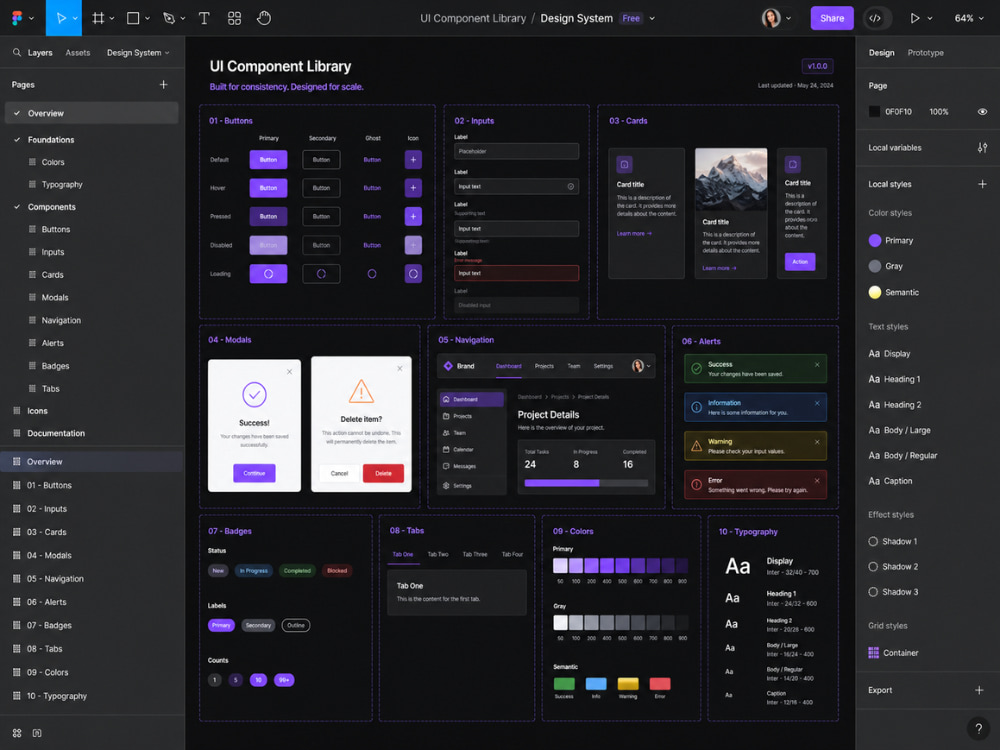Switch to the Design tab
Image resolution: width=1000 pixels, height=750 pixels.
881,52
